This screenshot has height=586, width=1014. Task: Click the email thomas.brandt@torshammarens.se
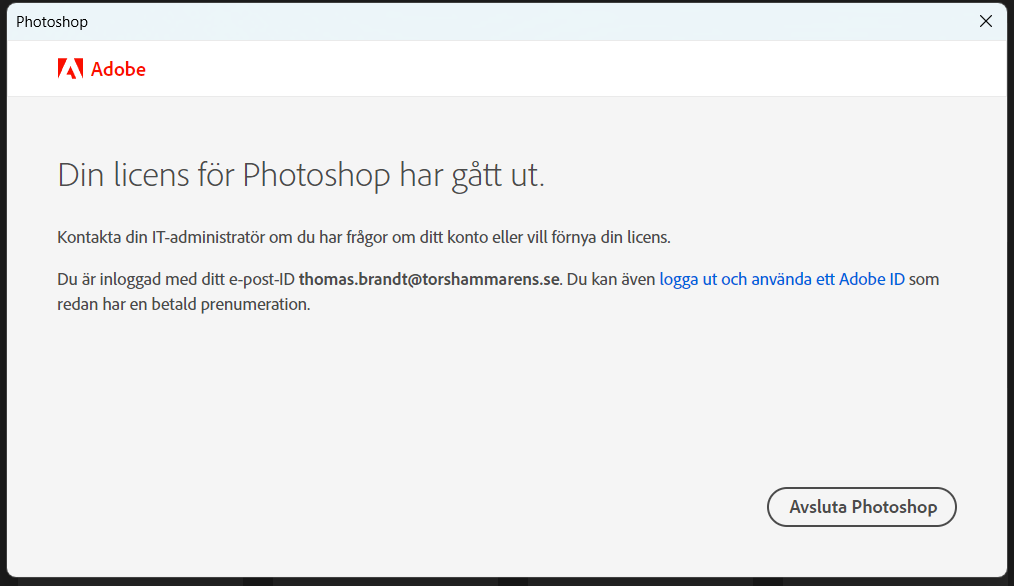(429, 279)
